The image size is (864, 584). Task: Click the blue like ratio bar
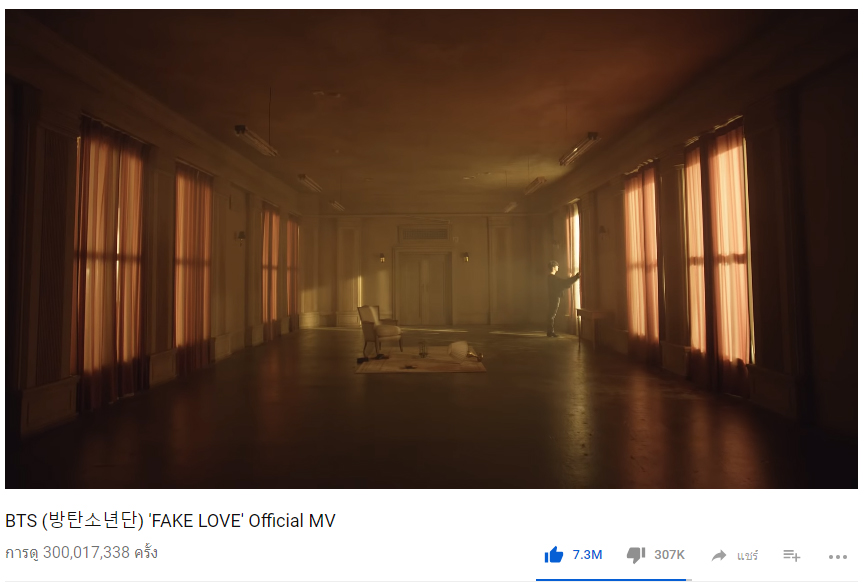[611, 580]
